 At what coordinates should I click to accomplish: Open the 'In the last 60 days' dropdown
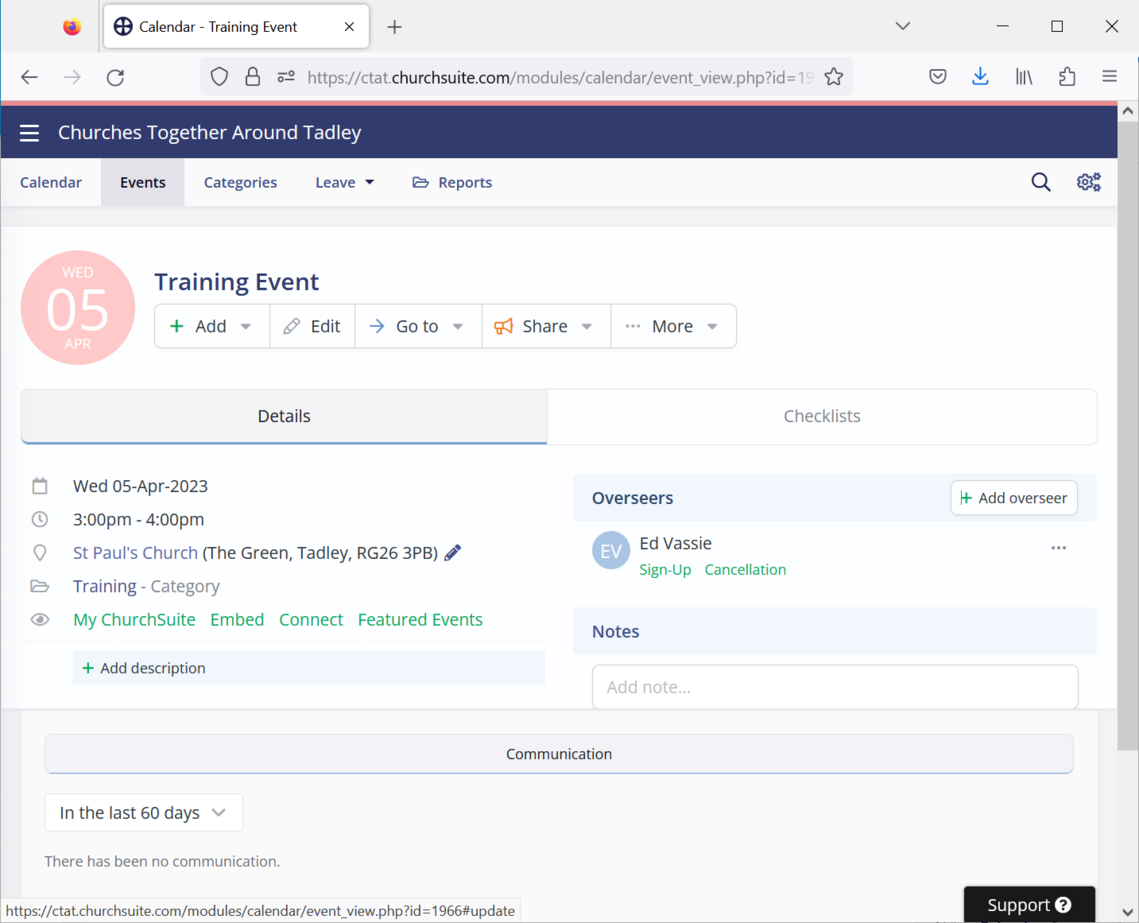click(x=143, y=813)
